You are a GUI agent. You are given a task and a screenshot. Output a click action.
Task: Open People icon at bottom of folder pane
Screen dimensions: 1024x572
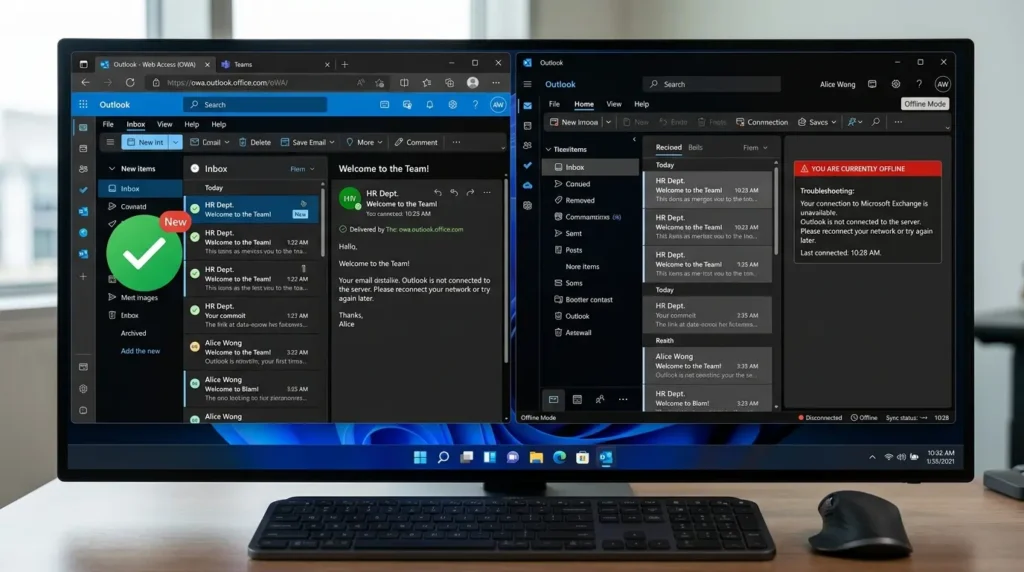[x=600, y=400]
